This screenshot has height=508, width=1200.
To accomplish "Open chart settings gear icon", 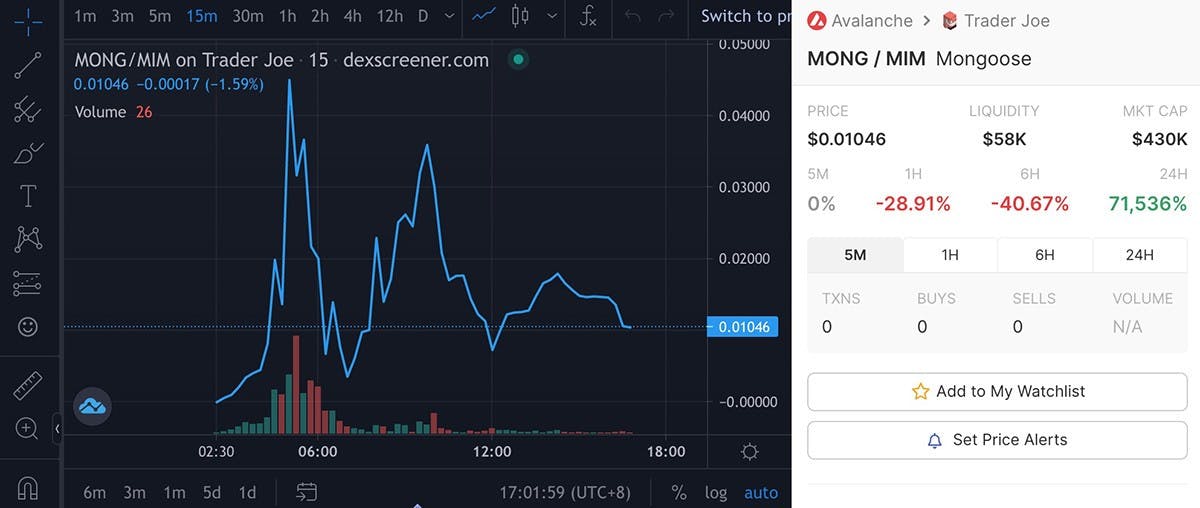I will [x=749, y=452].
